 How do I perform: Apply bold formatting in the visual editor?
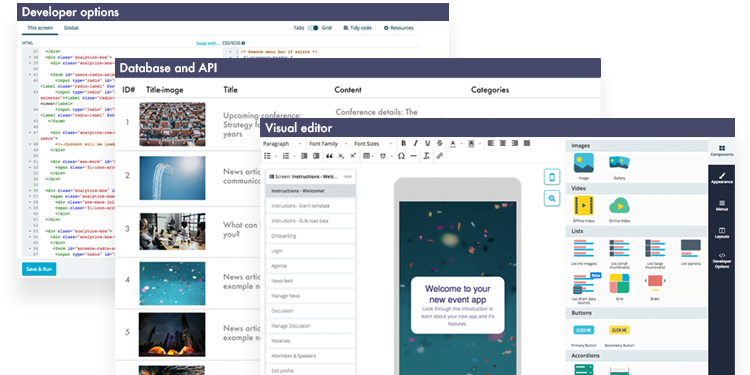(403, 143)
